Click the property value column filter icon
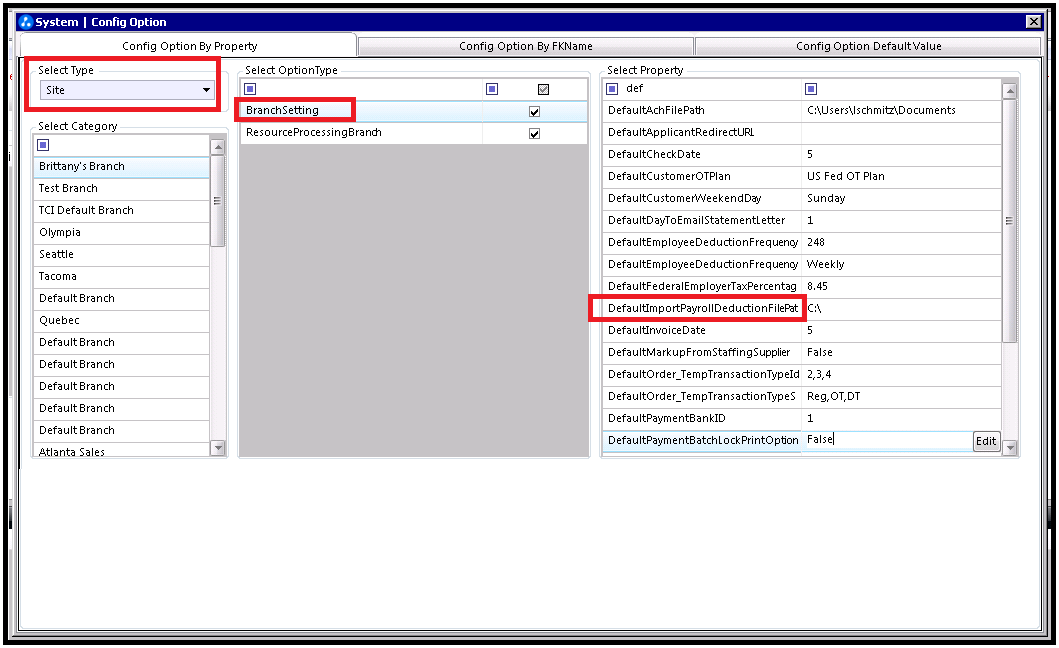This screenshot has width=1059, height=648. [x=811, y=89]
